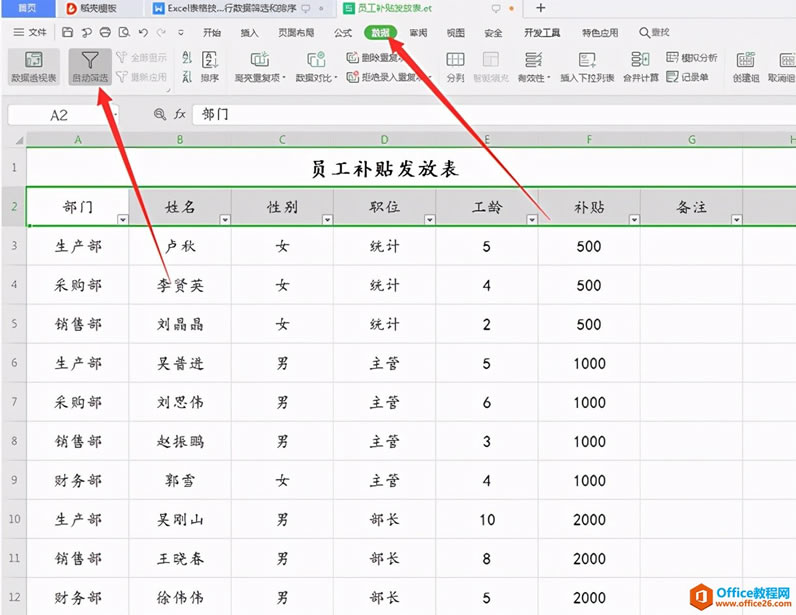Switch to the 开发工具 ribbon tab
This screenshot has width=796, height=615.
(542, 33)
